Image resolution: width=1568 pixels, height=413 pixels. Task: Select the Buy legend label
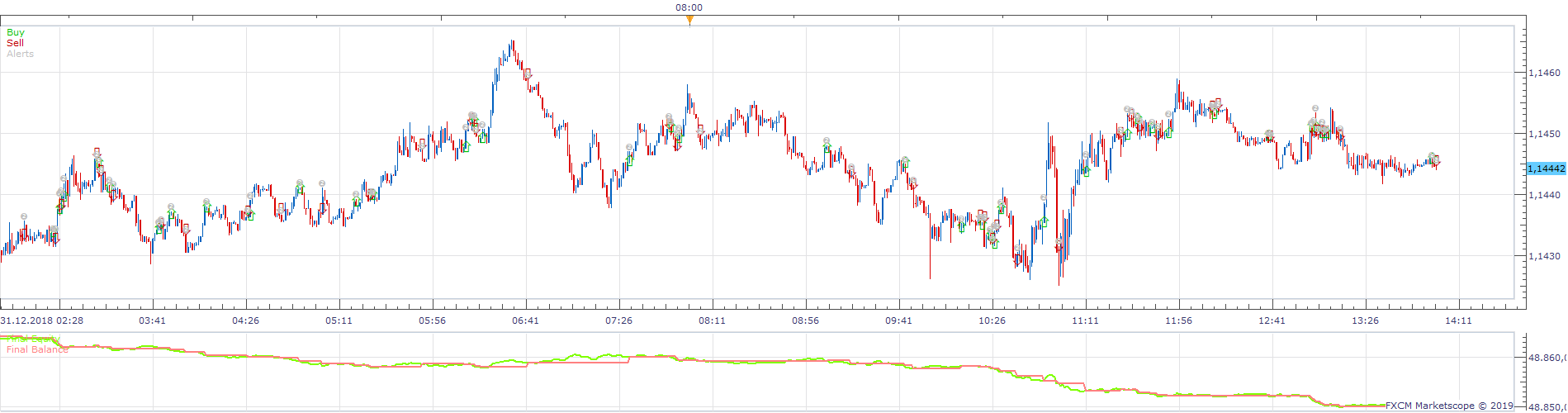[16, 33]
